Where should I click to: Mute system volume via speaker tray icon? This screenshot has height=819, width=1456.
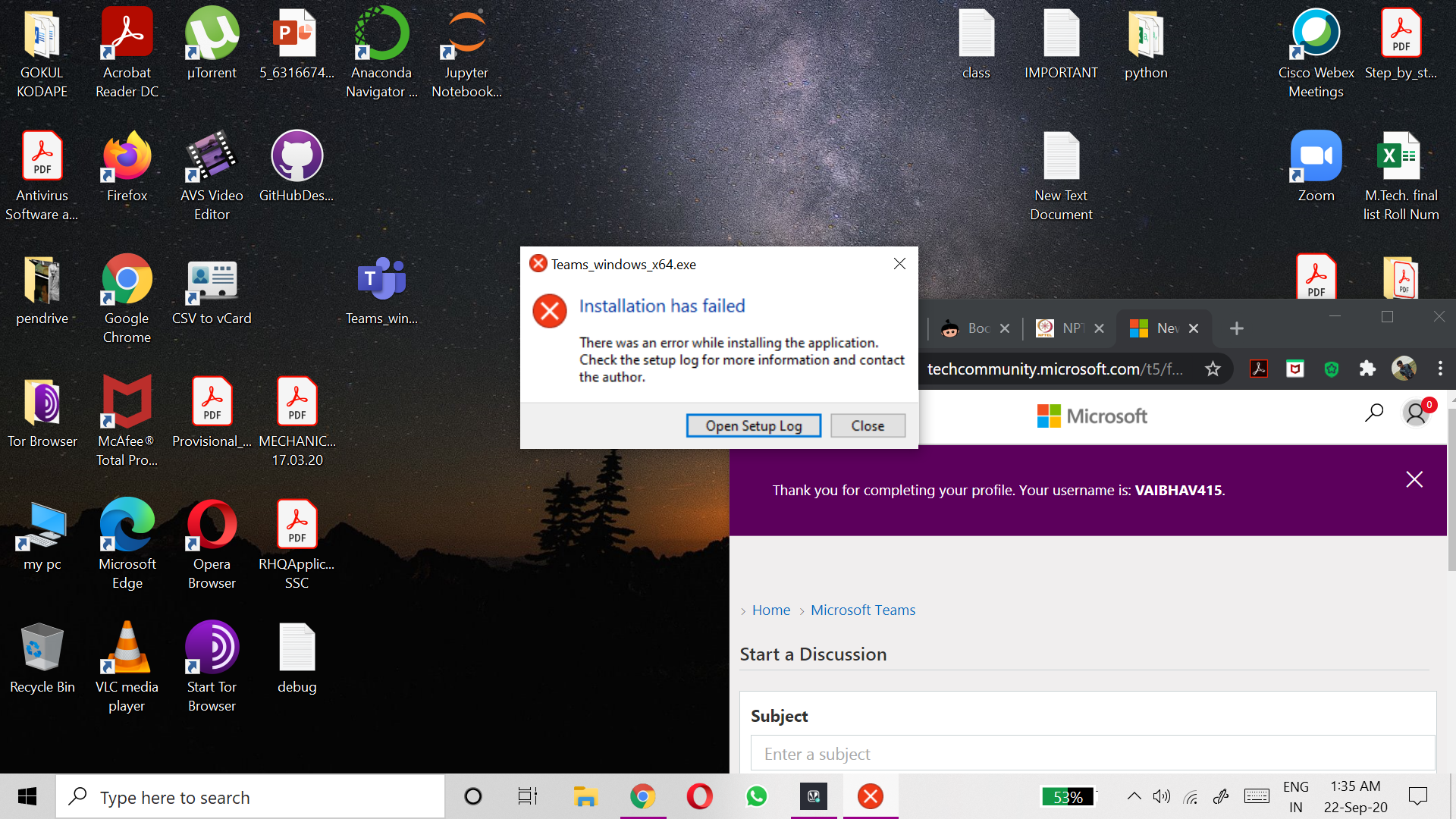point(1162,796)
